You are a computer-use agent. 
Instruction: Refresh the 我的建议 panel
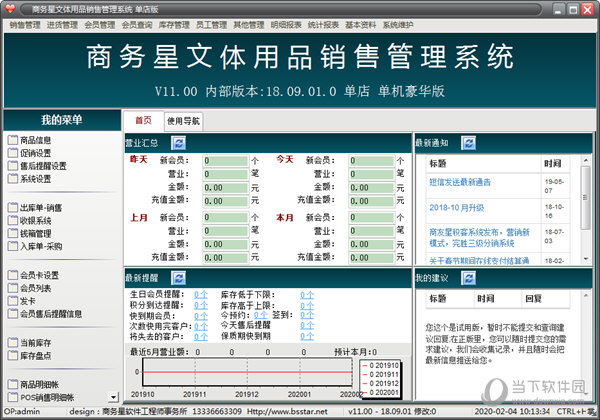[x=468, y=278]
